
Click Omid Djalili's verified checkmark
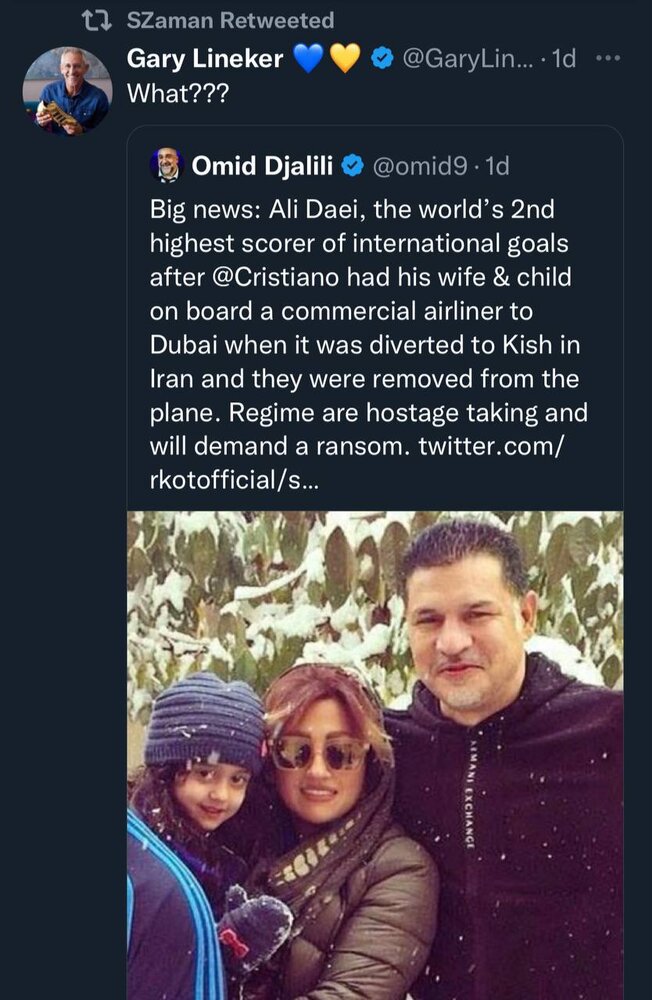coord(352,166)
